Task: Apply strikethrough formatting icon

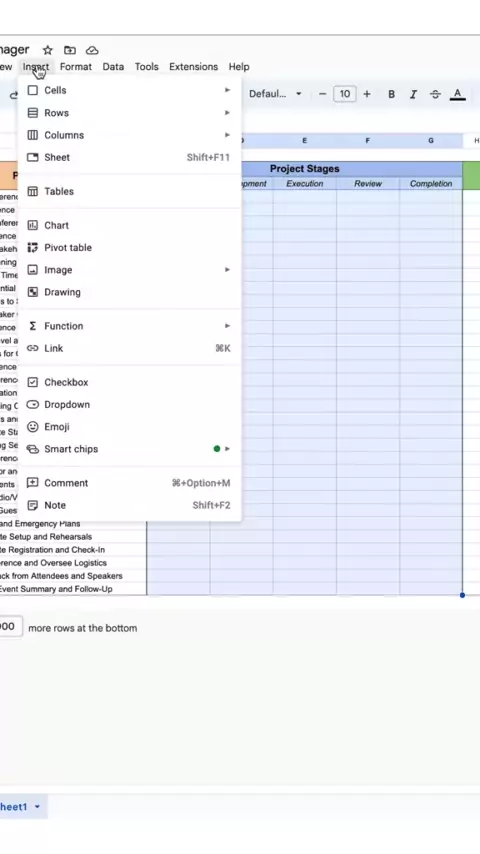Action: pyautogui.click(x=435, y=94)
